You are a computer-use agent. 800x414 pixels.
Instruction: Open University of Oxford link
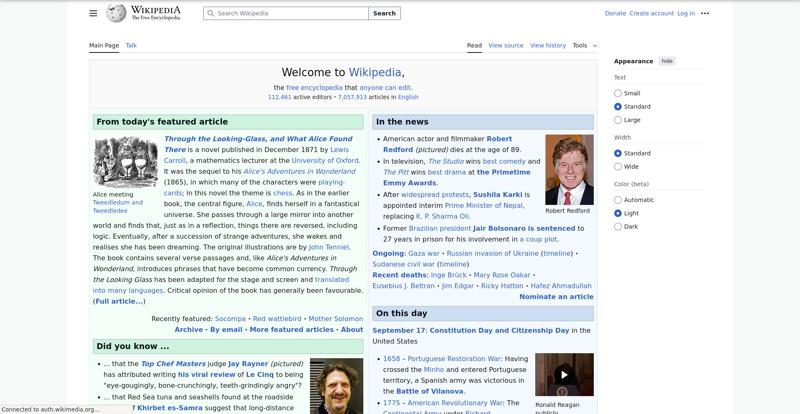325,160
